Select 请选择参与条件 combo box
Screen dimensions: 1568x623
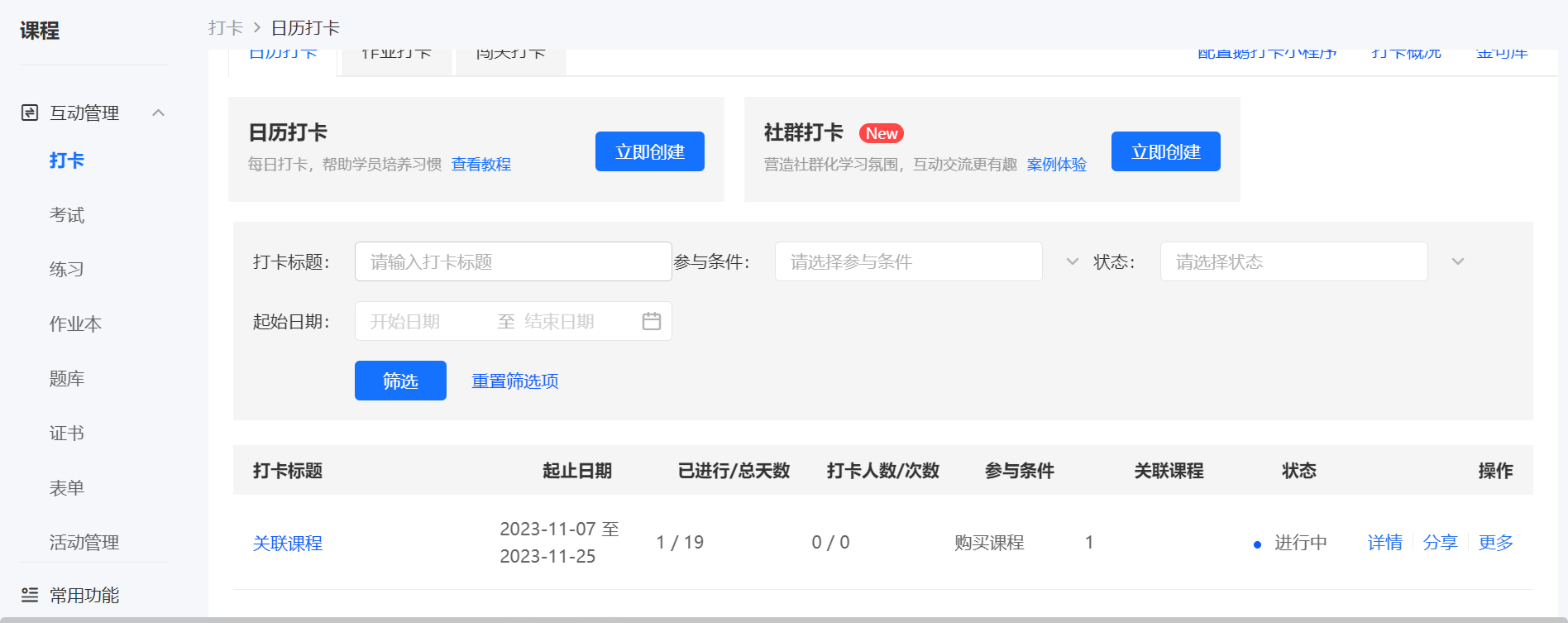(x=908, y=261)
